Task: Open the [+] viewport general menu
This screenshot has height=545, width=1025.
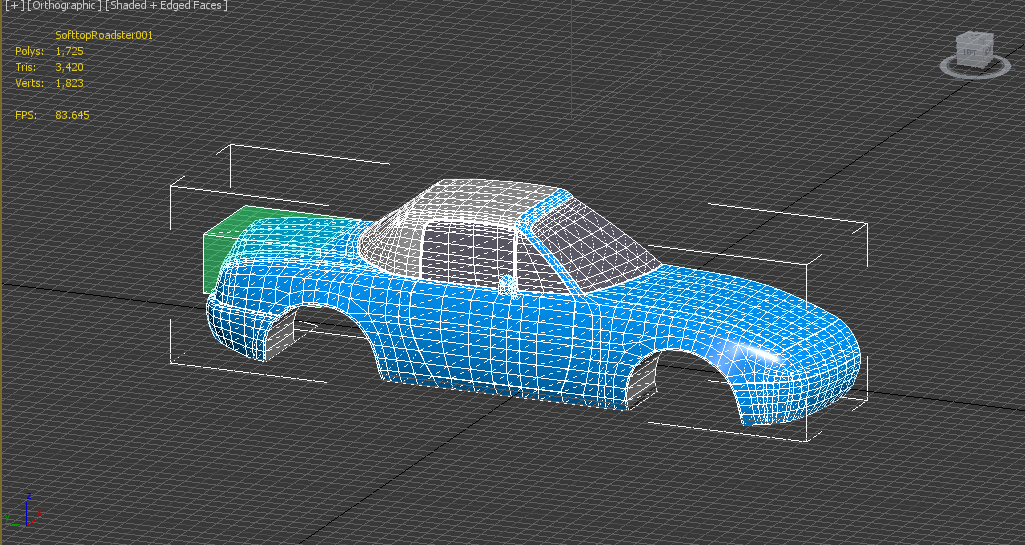Action: [14, 6]
